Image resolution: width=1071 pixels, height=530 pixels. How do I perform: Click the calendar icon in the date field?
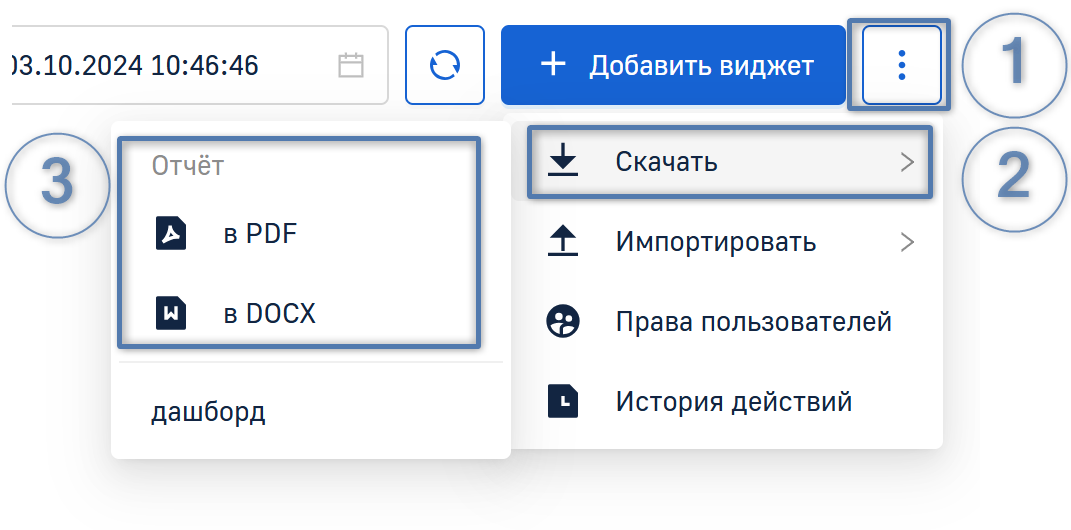point(350,66)
